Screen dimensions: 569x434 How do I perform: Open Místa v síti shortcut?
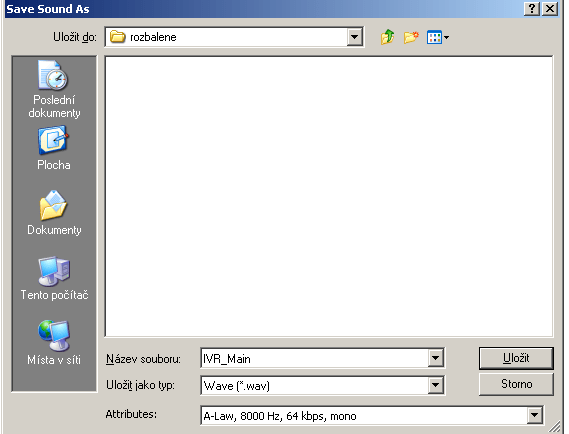coord(54,343)
